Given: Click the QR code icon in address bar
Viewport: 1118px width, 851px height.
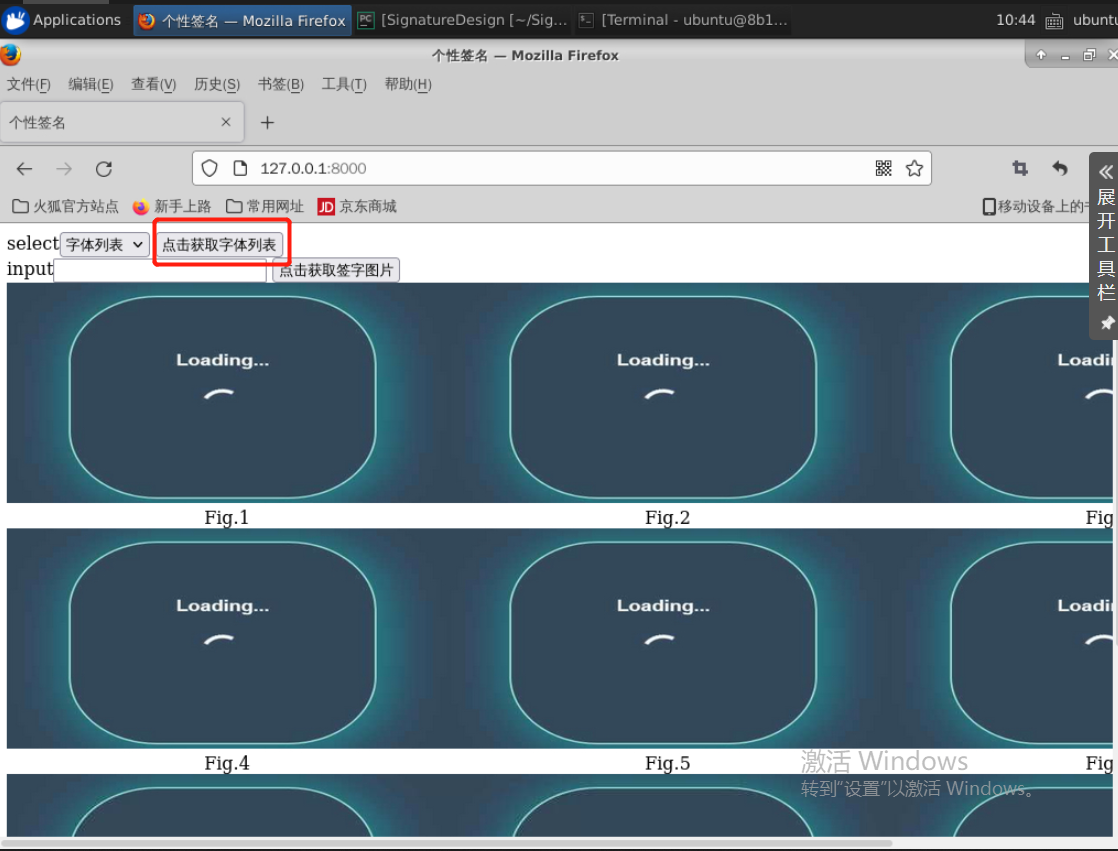Looking at the screenshot, I should click(883, 168).
